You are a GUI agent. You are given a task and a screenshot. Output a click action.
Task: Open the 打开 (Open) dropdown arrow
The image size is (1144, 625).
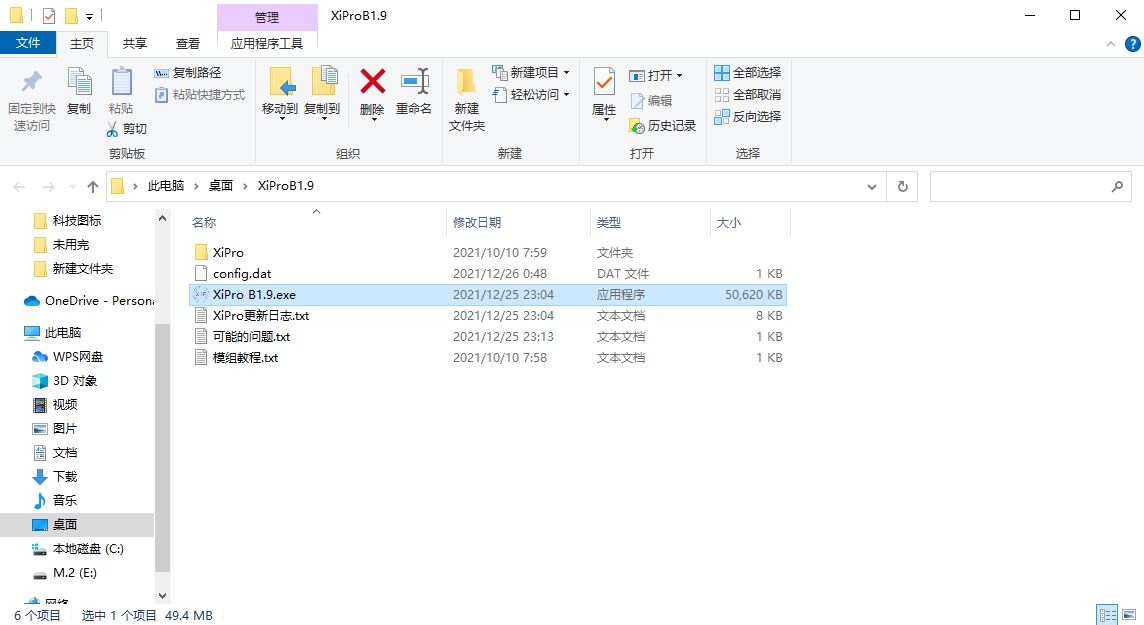pyautogui.click(x=679, y=76)
